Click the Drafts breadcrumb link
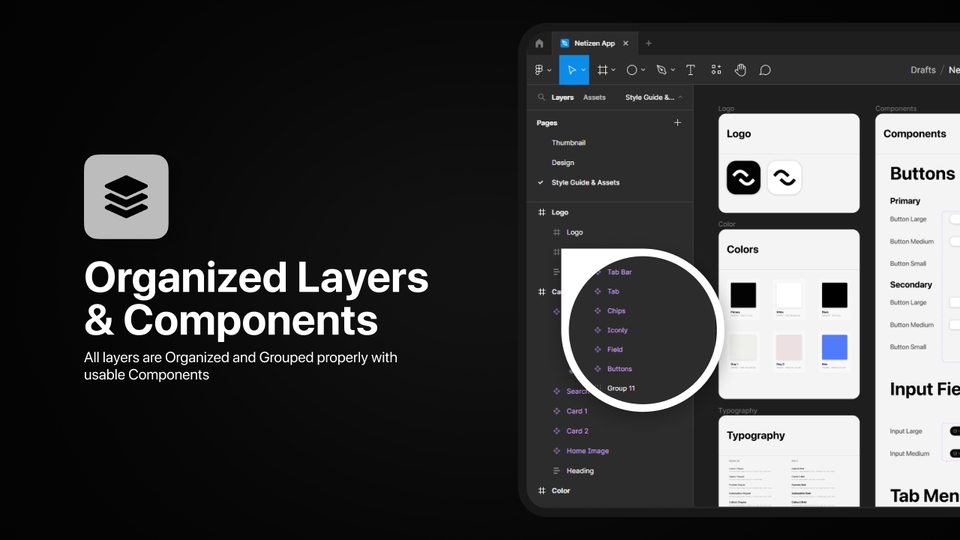 923,70
